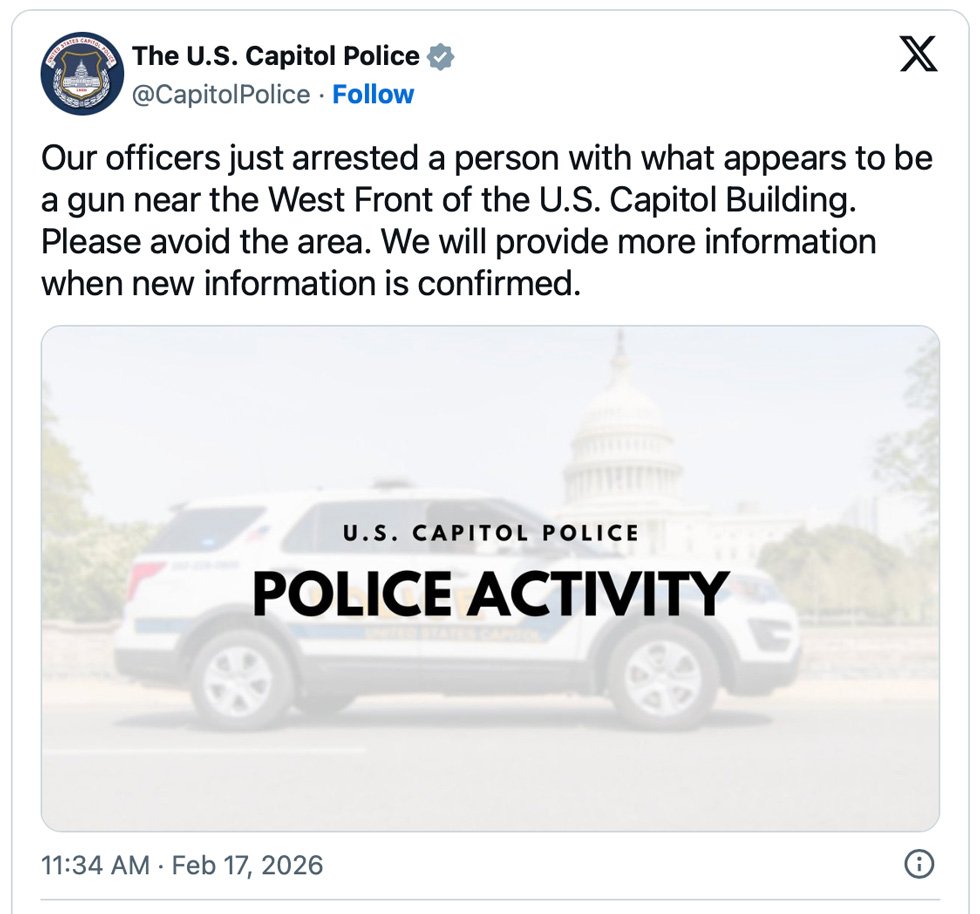Viewport: 980px width, 914px height.
Task: Click the Capitol Police profile avatar
Action: pyautogui.click(x=82, y=75)
